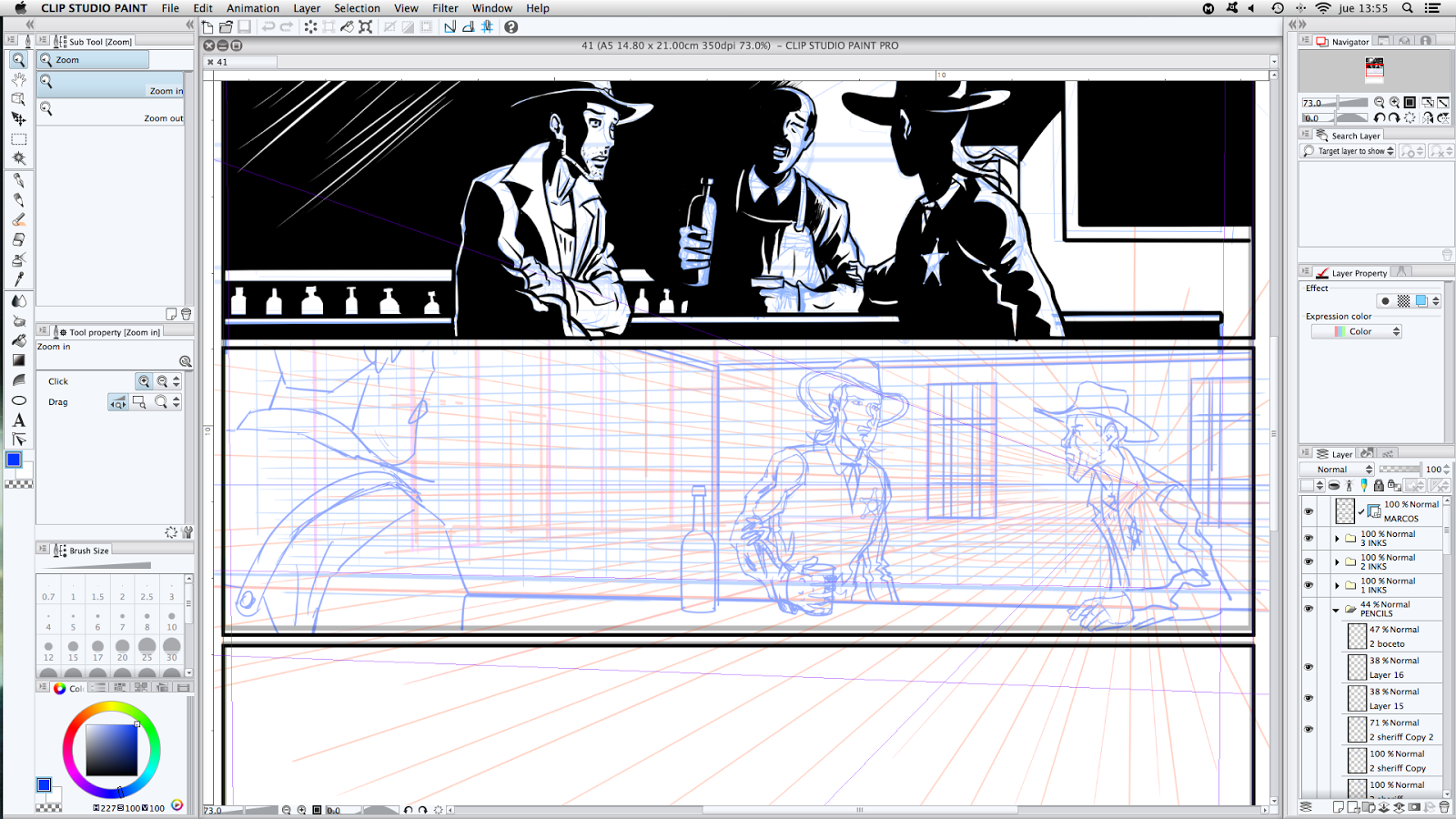Select brush size 2.5
Image resolution: width=1456 pixels, height=819 pixels.
[x=147, y=591]
